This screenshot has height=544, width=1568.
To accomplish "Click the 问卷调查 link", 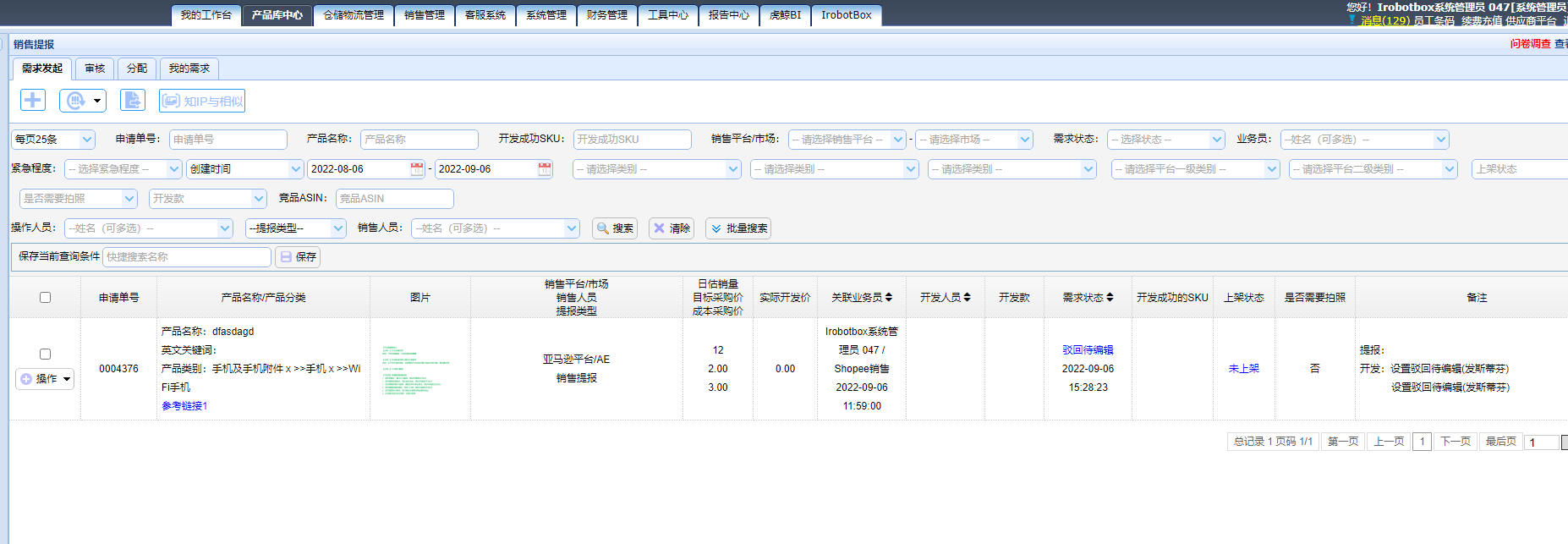I will pyautogui.click(x=1531, y=44).
